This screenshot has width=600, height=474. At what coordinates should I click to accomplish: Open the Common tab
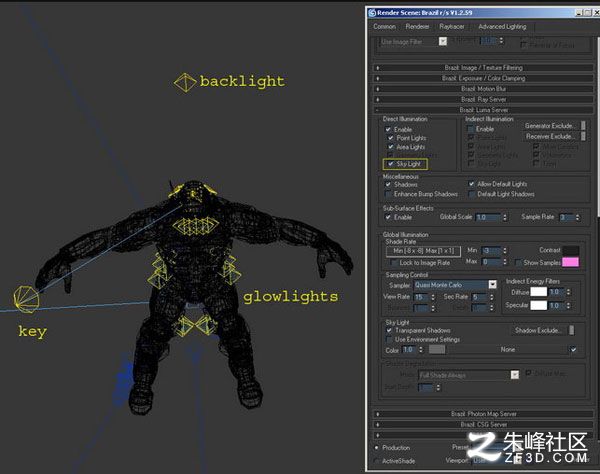pos(385,26)
